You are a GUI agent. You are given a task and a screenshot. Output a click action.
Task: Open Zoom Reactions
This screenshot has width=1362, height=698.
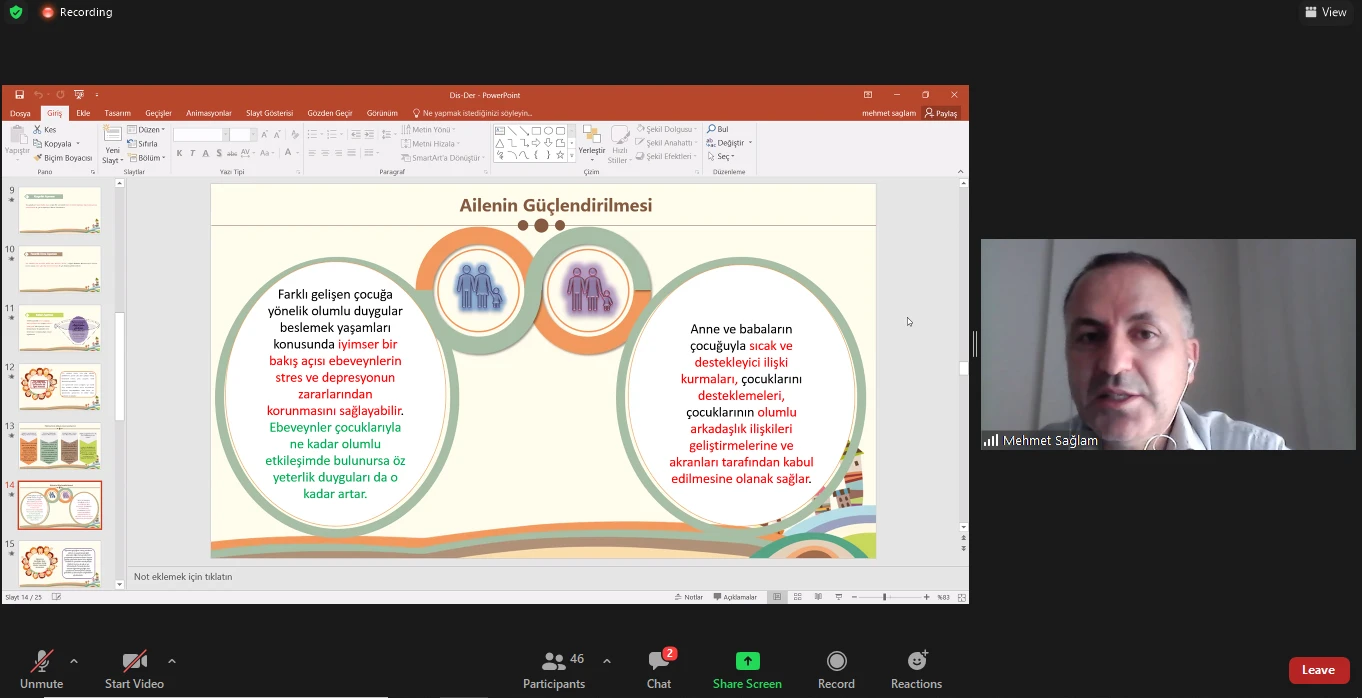pos(916,670)
